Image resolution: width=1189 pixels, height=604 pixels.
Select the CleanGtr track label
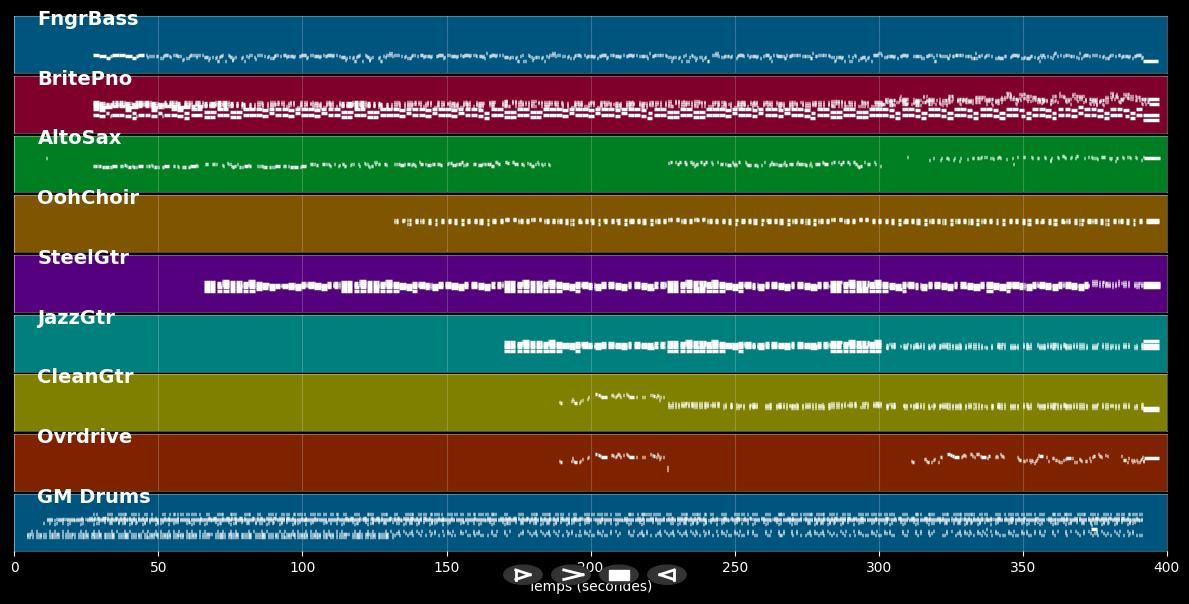[x=85, y=377]
